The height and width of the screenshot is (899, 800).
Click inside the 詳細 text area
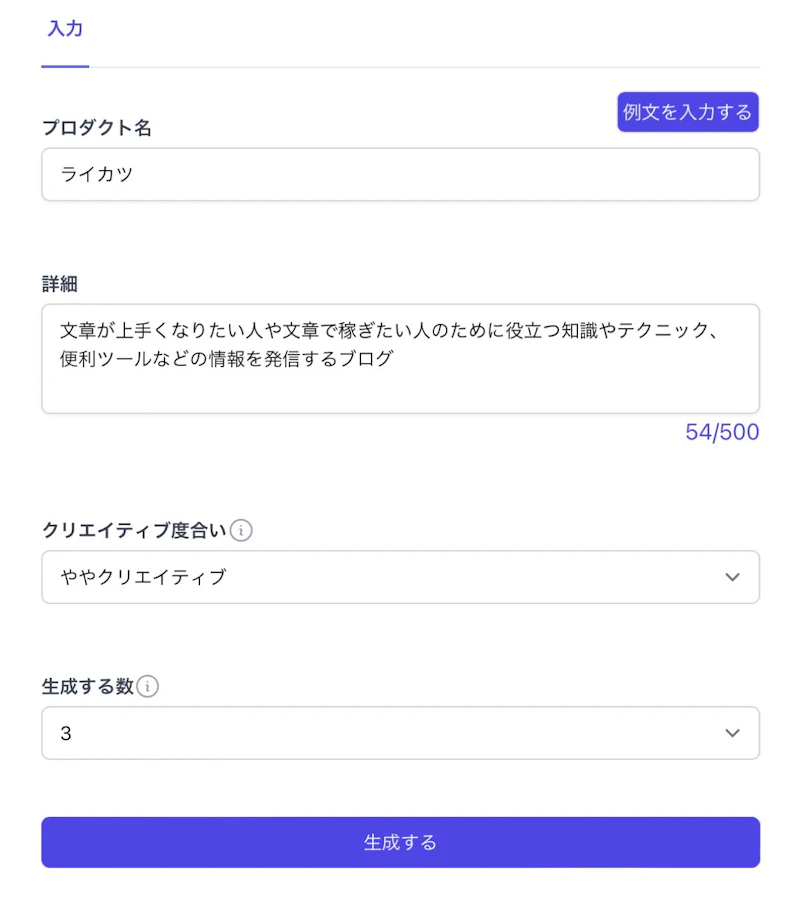[x=400, y=385]
